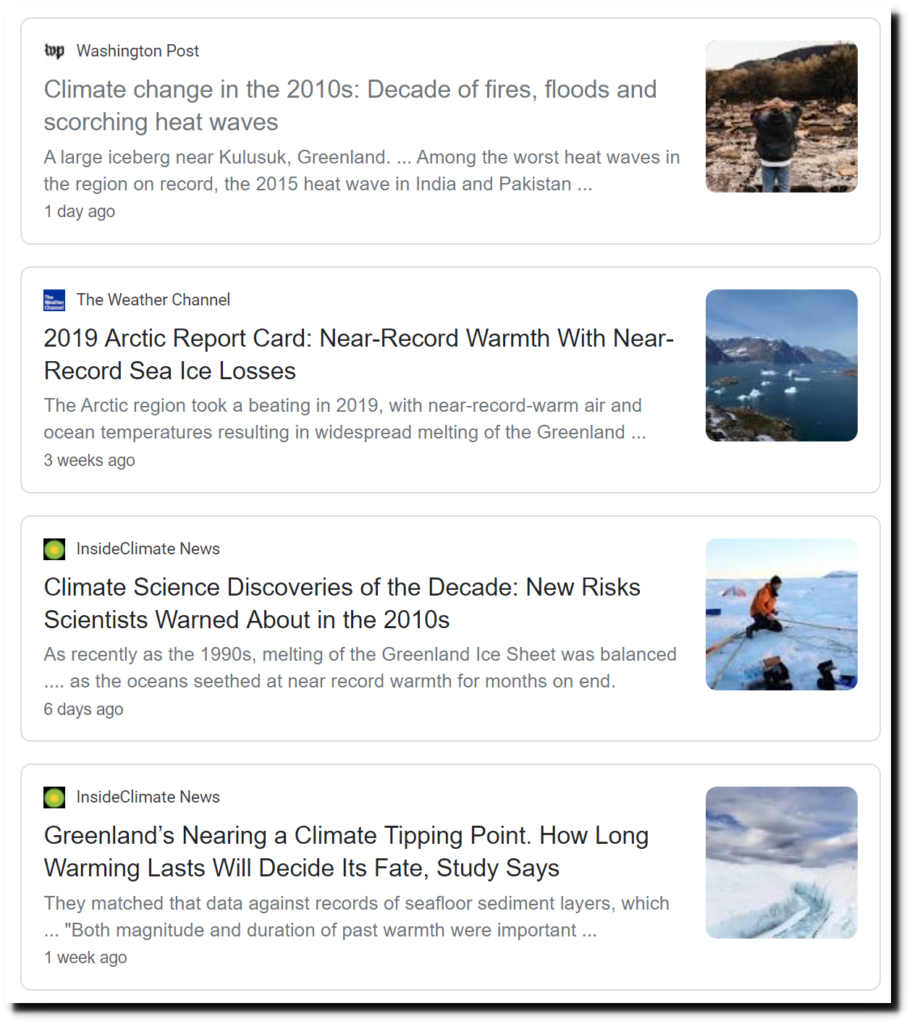The height and width of the screenshot is (1024, 912).
Task: Click the Washington Post source name
Action: point(138,51)
